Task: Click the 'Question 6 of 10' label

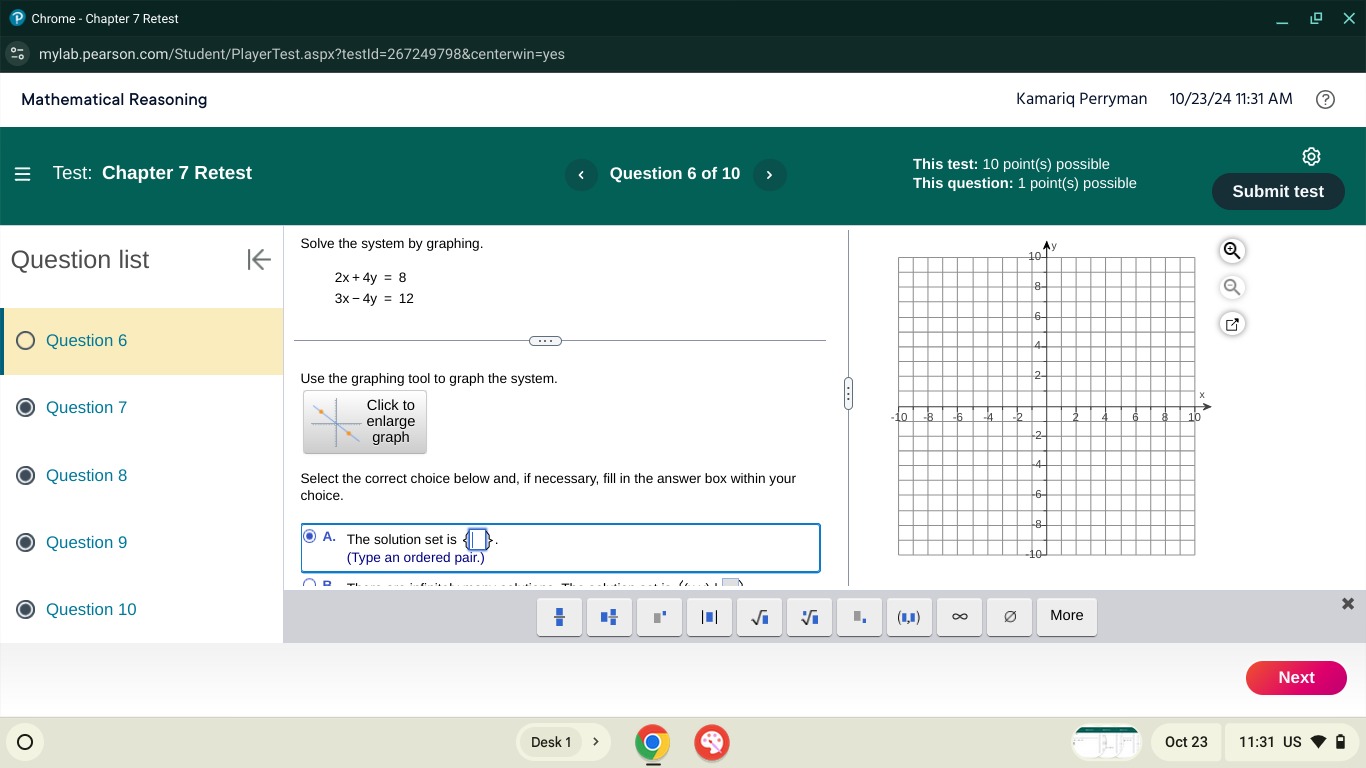Action: [675, 174]
